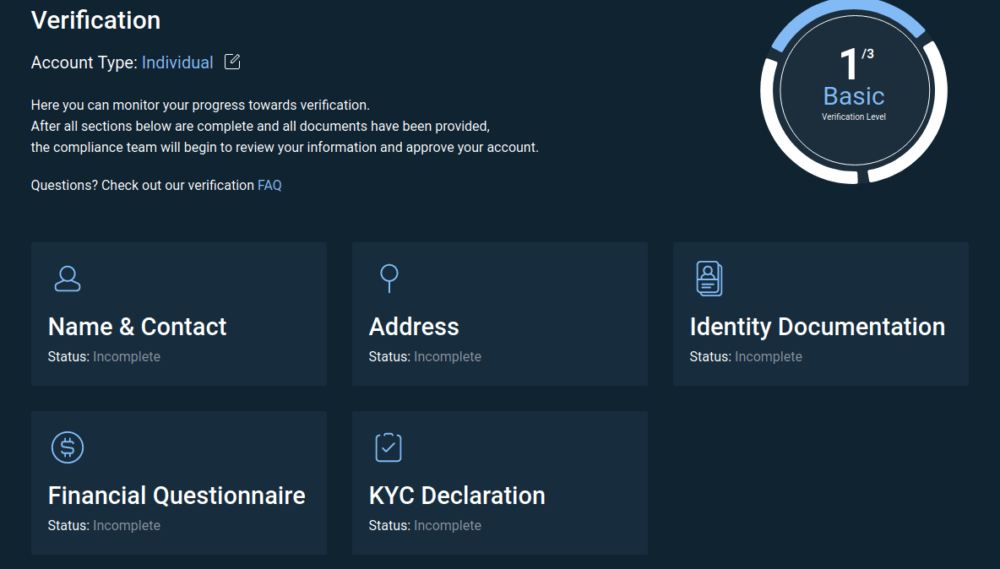1000x569 pixels.
Task: Click the person icon on Name & Contact card
Action: (67, 279)
